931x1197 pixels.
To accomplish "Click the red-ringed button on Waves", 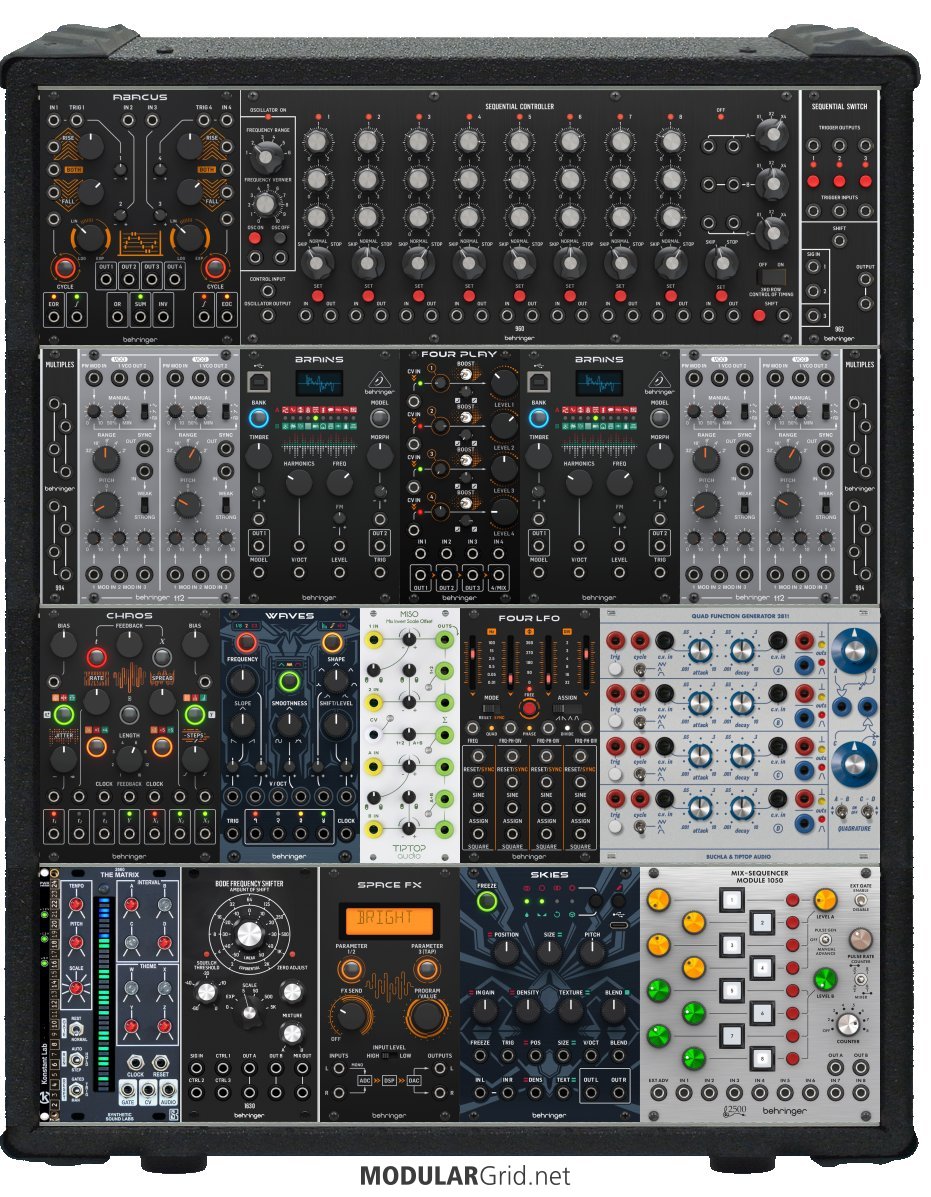I will pos(246,642).
